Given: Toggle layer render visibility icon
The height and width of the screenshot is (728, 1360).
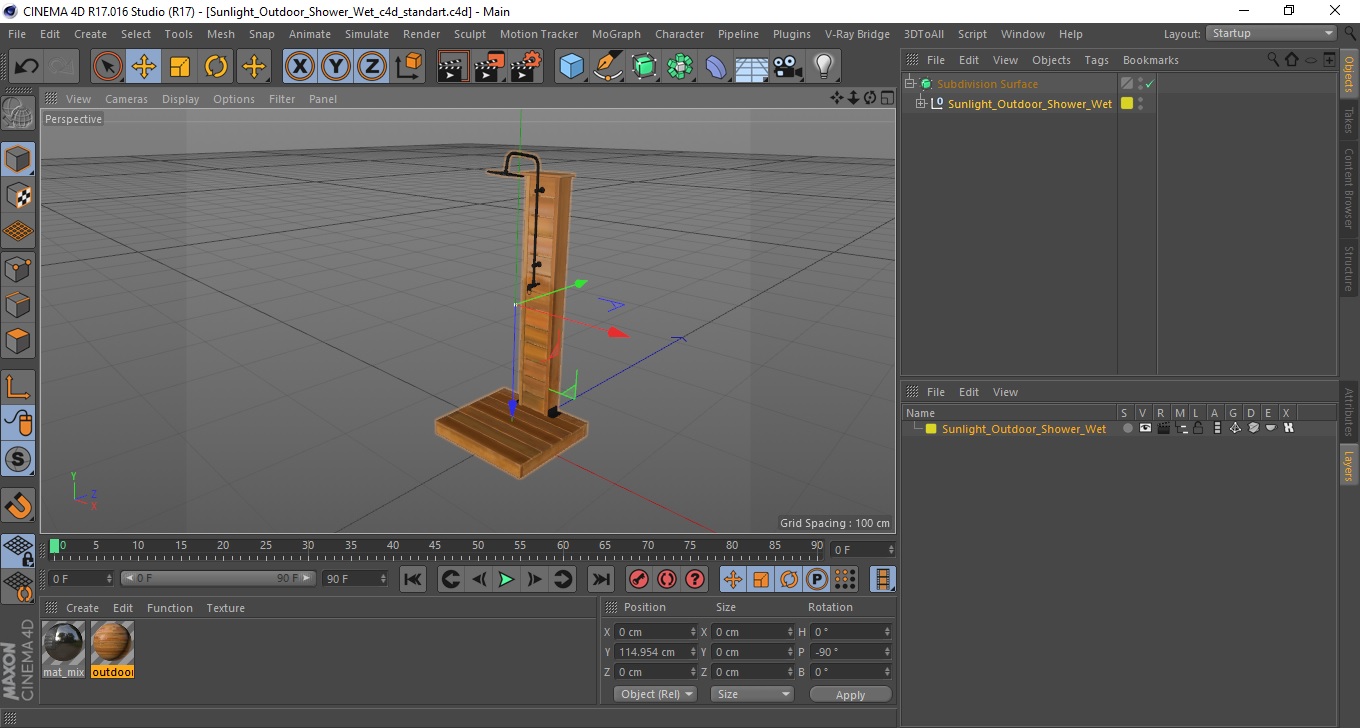Looking at the screenshot, I should tap(1163, 428).
